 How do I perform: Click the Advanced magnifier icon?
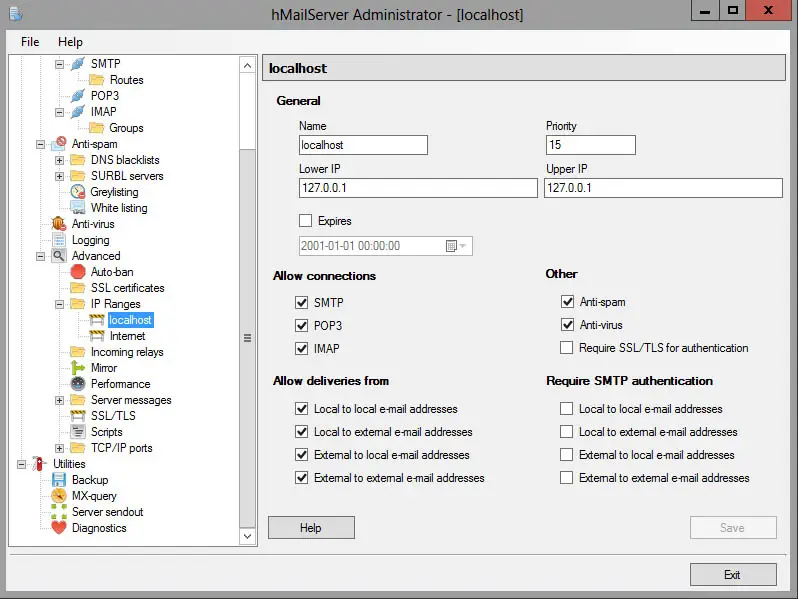pyautogui.click(x=59, y=256)
